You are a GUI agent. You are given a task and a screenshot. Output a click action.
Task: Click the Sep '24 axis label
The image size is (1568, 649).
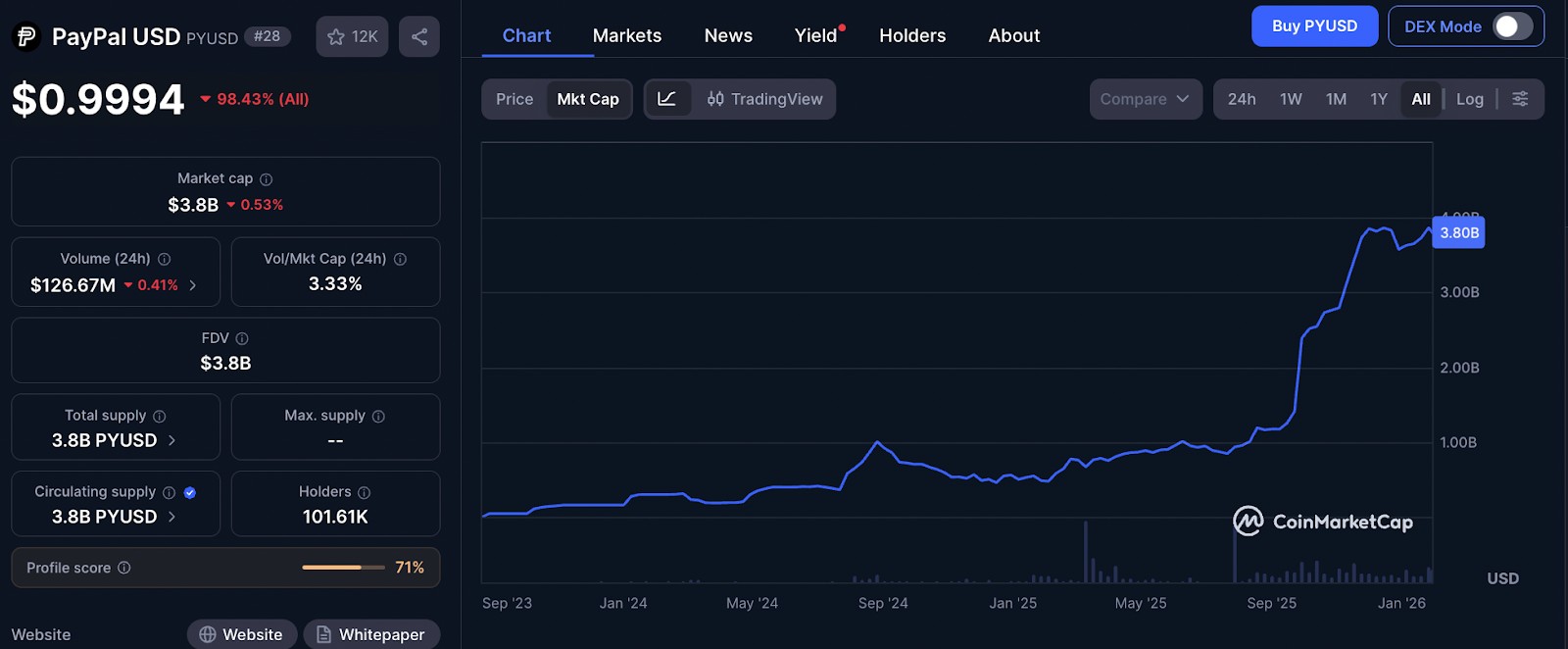pos(883,603)
